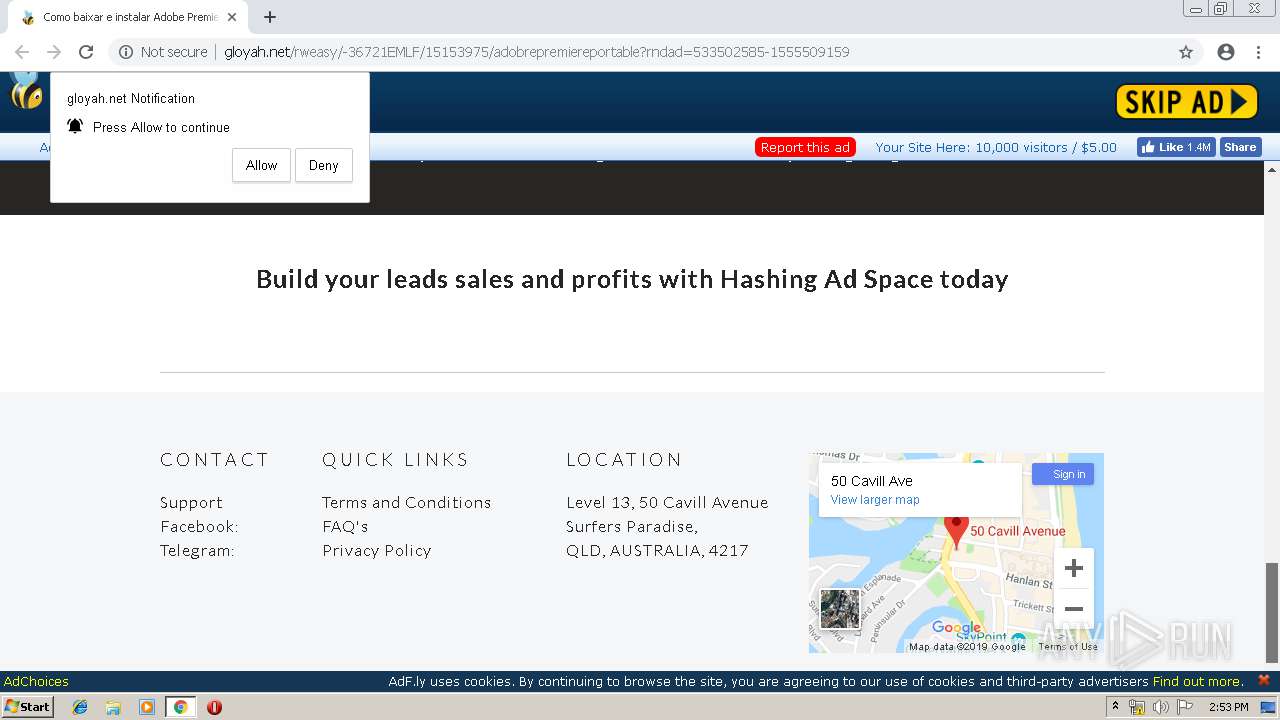This screenshot has width=1280, height=720.
Task: Click the volume speaker tray icon
Action: 1160,707
